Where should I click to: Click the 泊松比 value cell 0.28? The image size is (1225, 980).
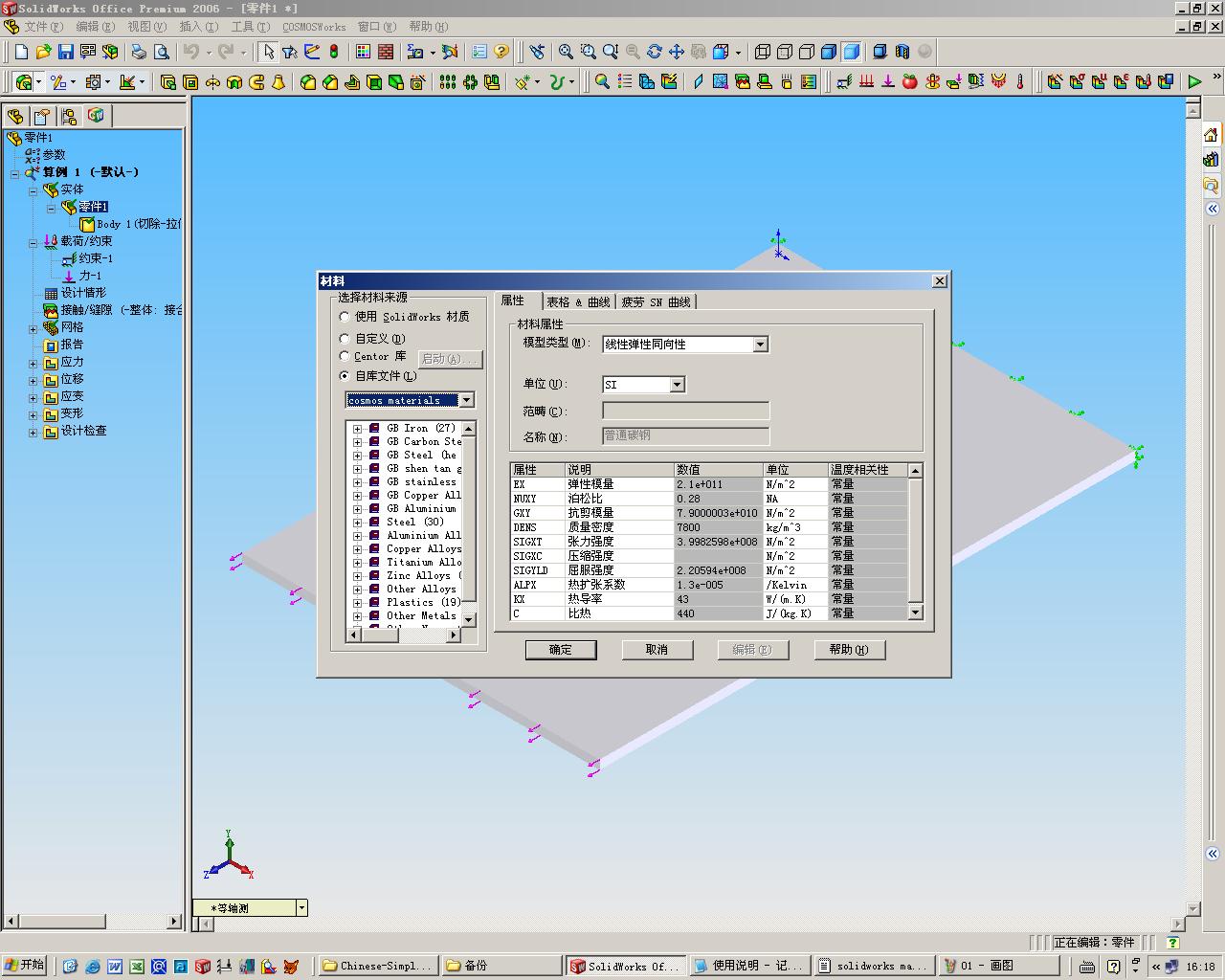click(719, 499)
